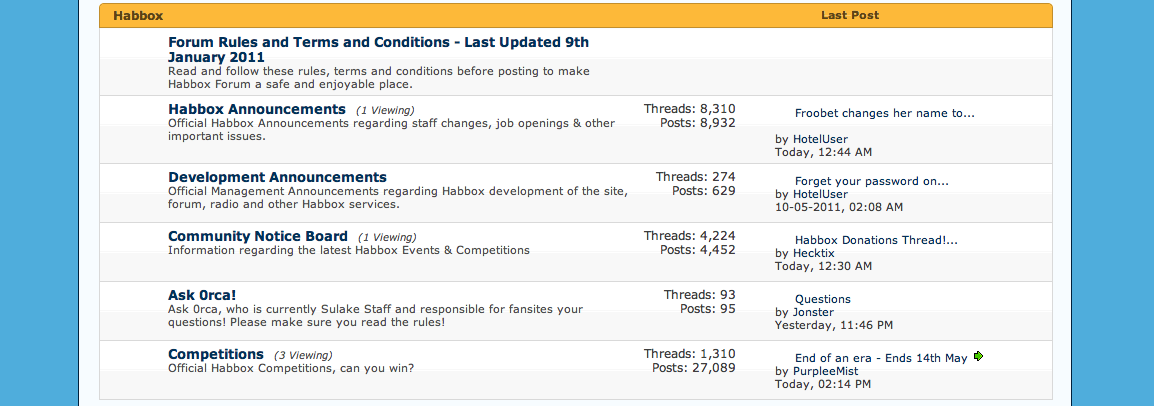
Task: Open the Development Announcements forum
Action: click(277, 177)
